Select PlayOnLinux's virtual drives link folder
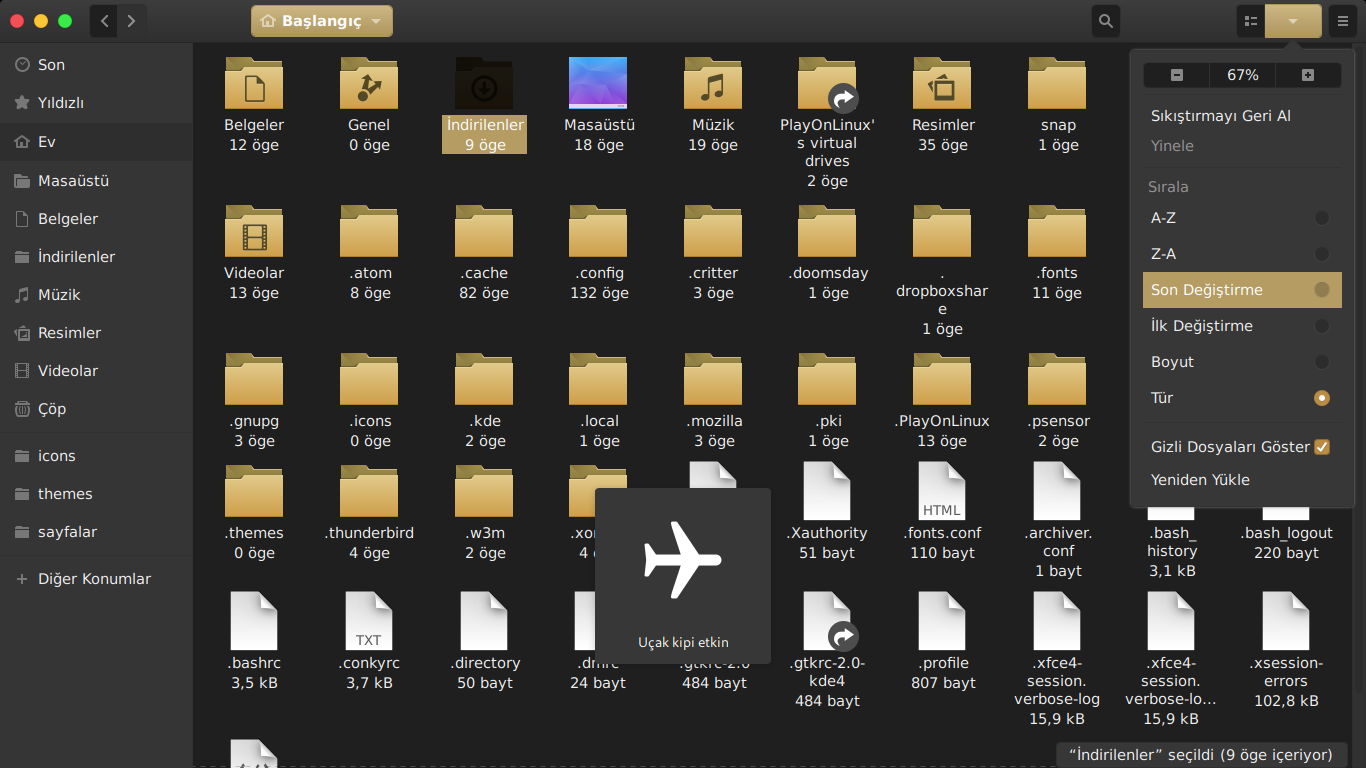This screenshot has height=768, width=1366. tap(827, 83)
